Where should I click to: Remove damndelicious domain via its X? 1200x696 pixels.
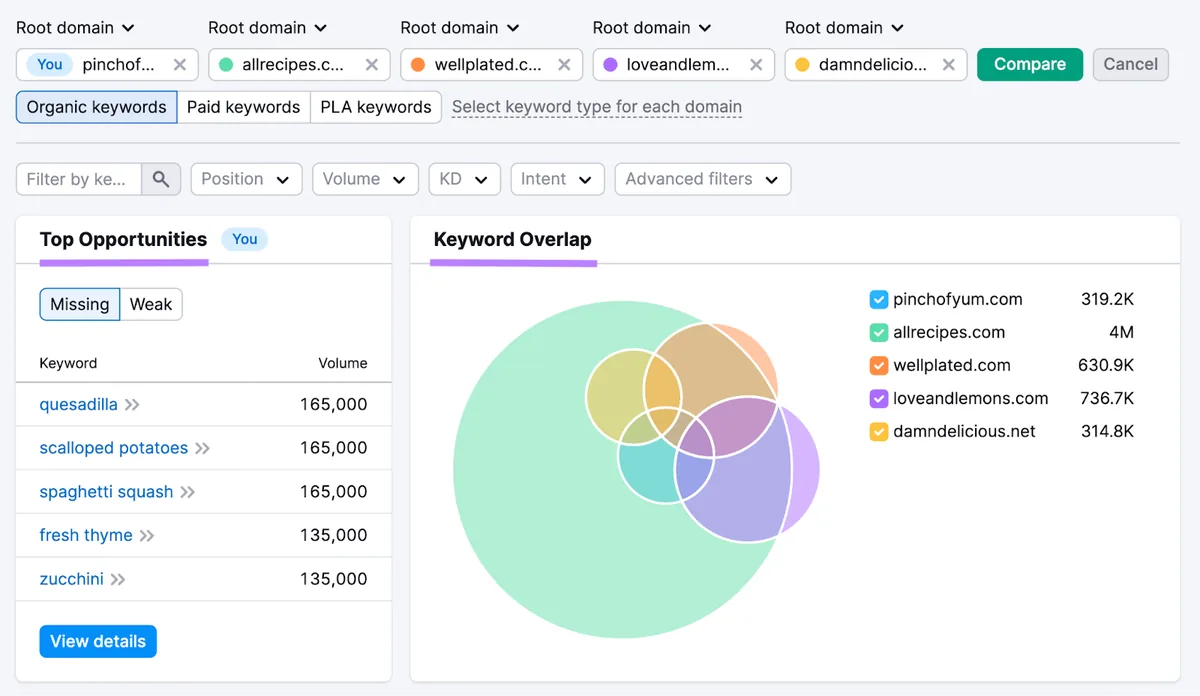coord(948,64)
